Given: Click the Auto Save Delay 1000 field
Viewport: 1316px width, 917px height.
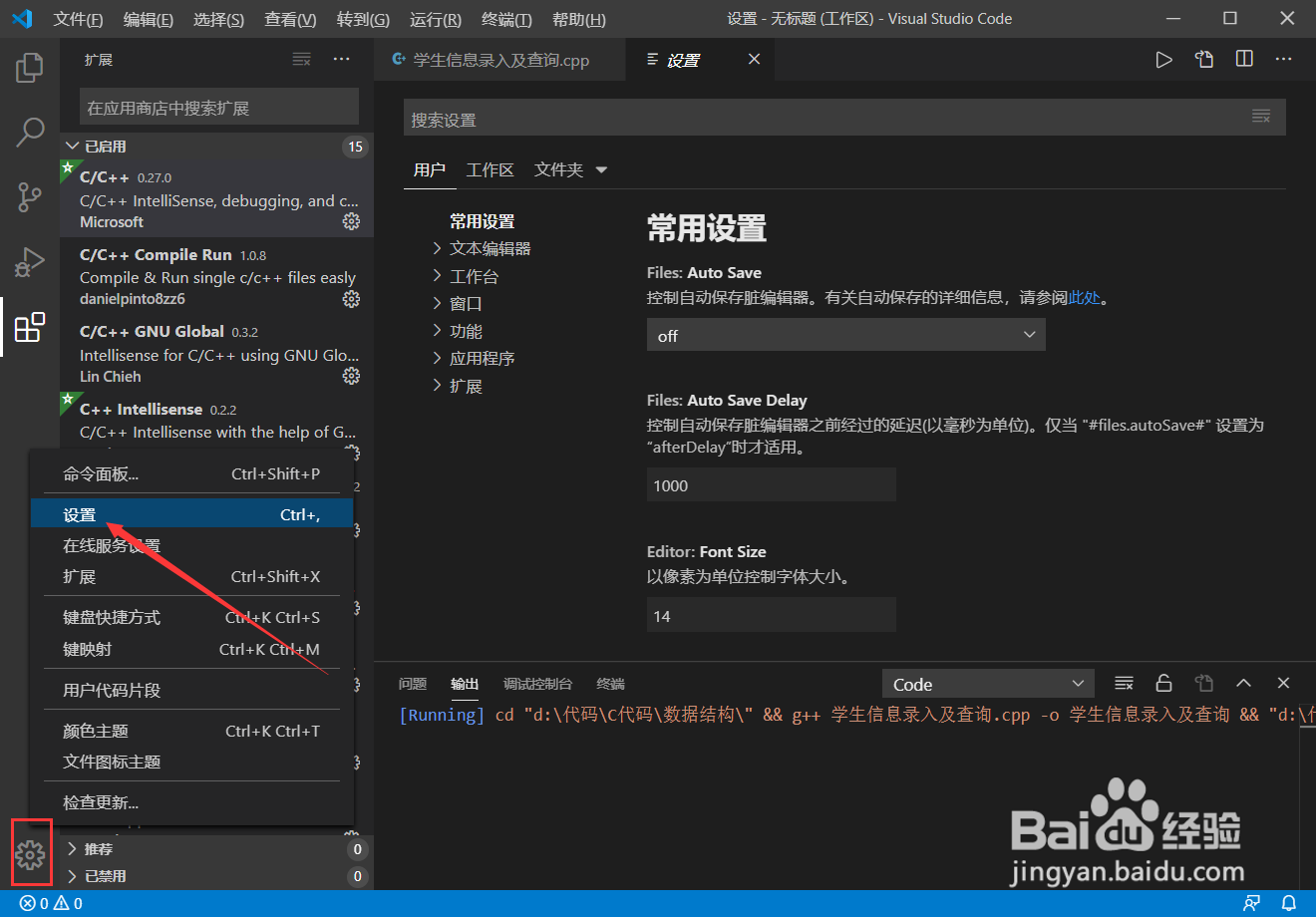Looking at the screenshot, I should (772, 485).
